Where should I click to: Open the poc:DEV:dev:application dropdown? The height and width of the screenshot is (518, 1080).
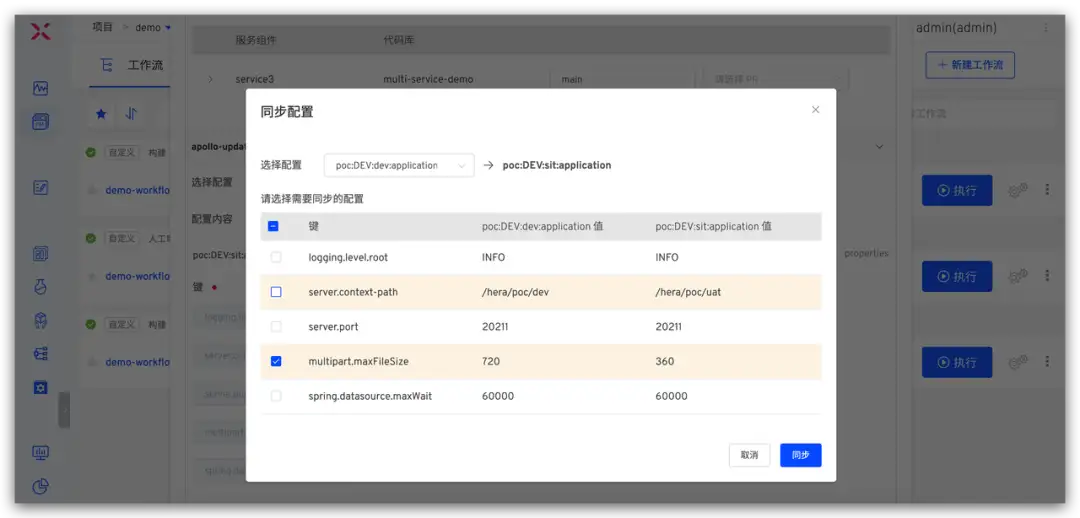click(x=399, y=165)
